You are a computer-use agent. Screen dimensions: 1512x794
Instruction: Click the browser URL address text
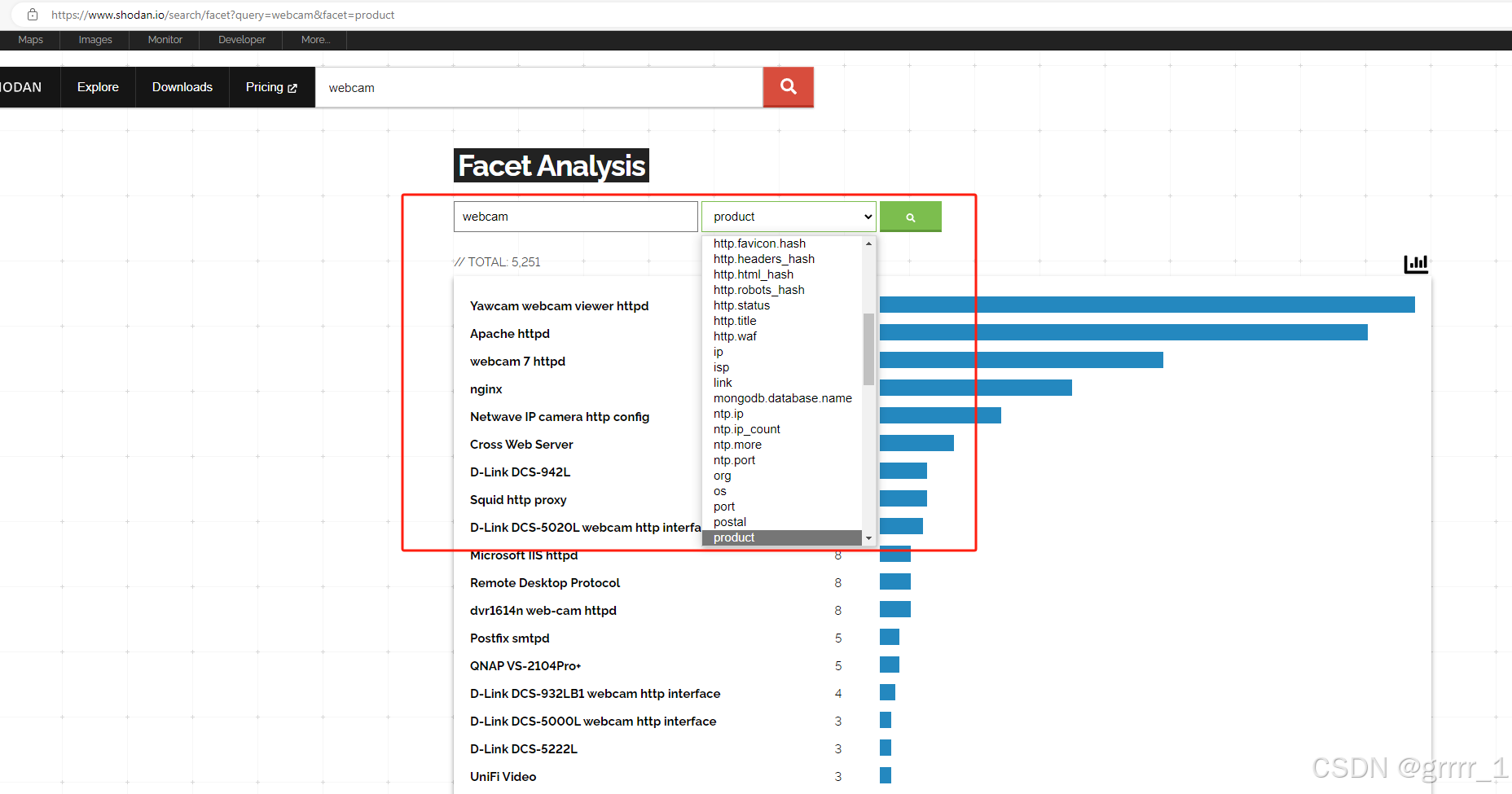pyautogui.click(x=222, y=15)
